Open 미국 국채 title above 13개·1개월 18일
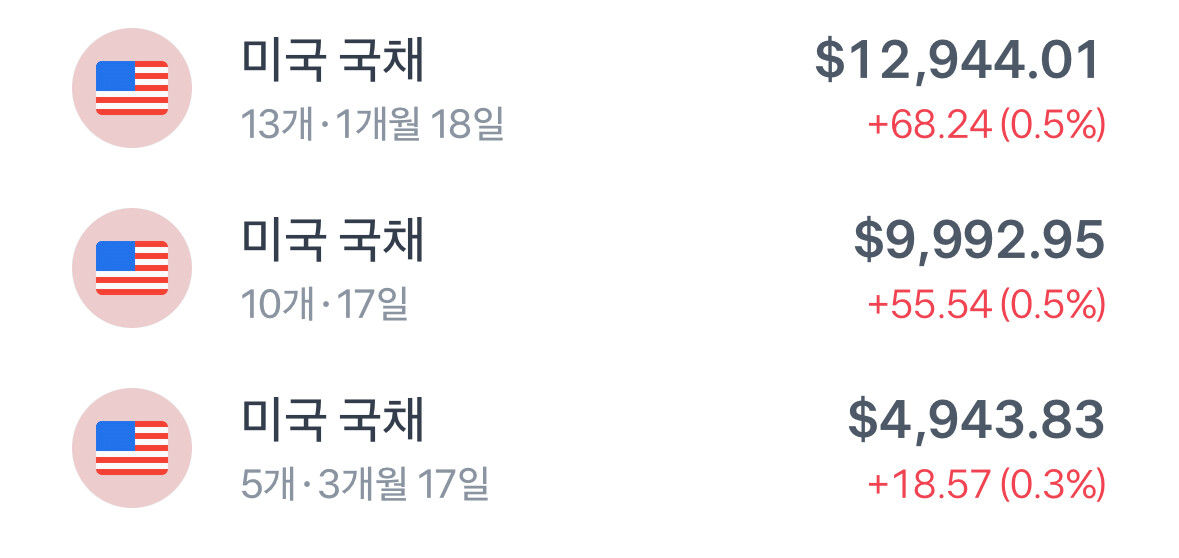The height and width of the screenshot is (558, 1179). pyautogui.click(x=333, y=62)
